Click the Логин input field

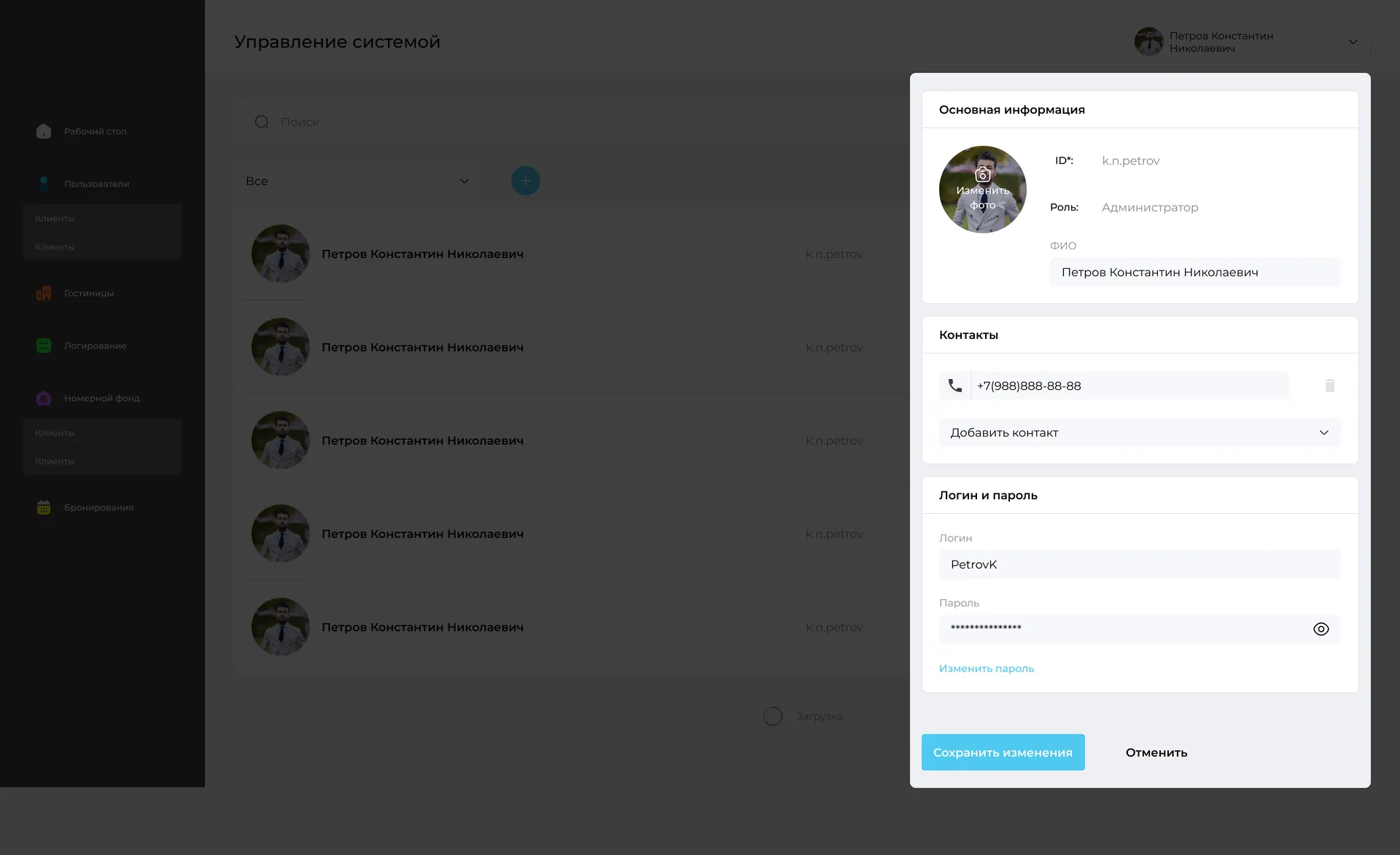click(x=1140, y=564)
